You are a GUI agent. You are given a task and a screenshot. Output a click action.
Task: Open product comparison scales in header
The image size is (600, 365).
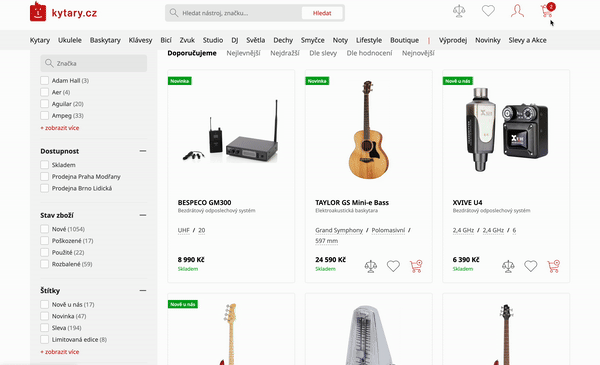point(459,11)
